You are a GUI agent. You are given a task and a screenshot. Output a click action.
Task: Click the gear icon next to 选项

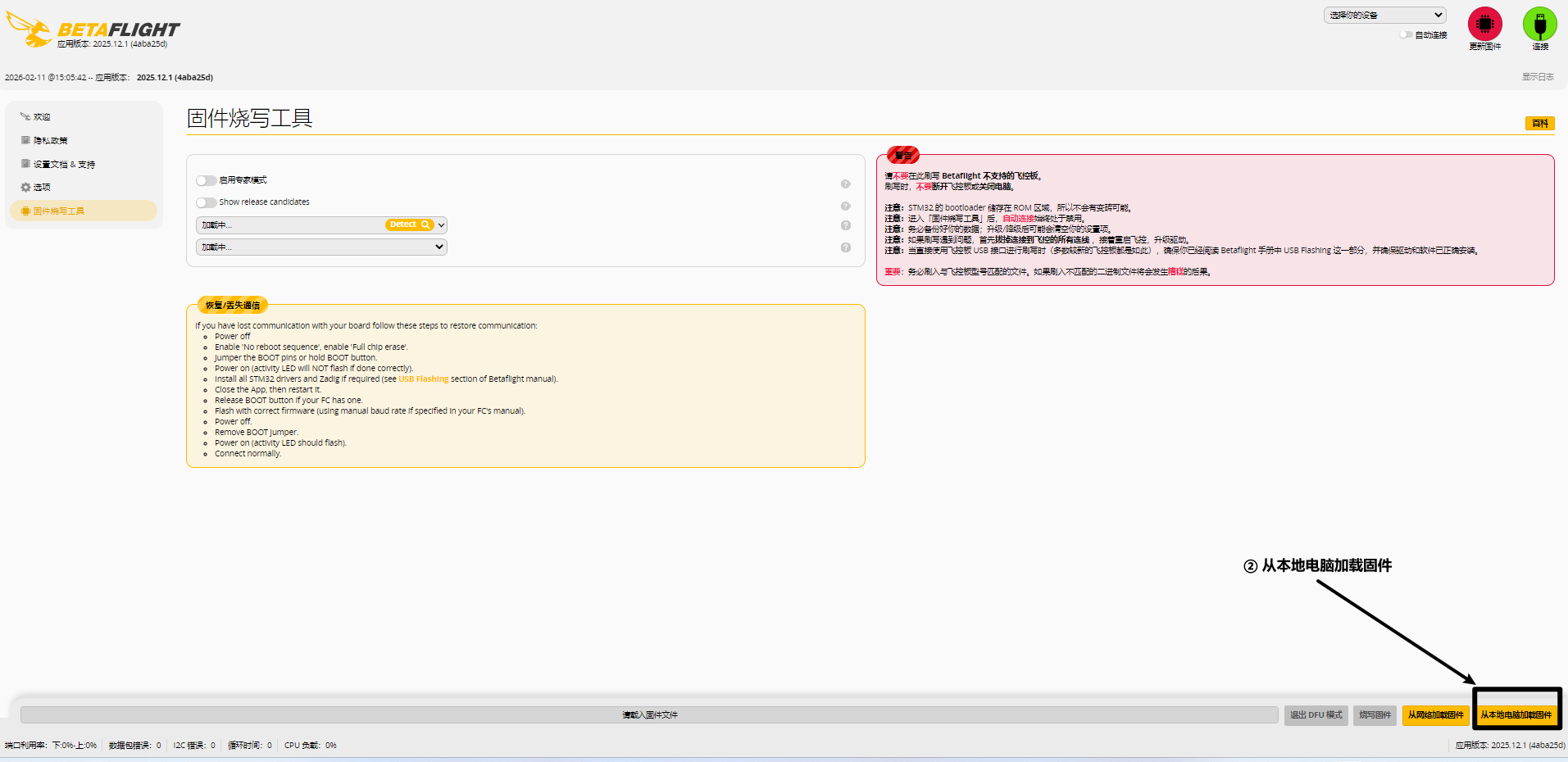pos(25,188)
